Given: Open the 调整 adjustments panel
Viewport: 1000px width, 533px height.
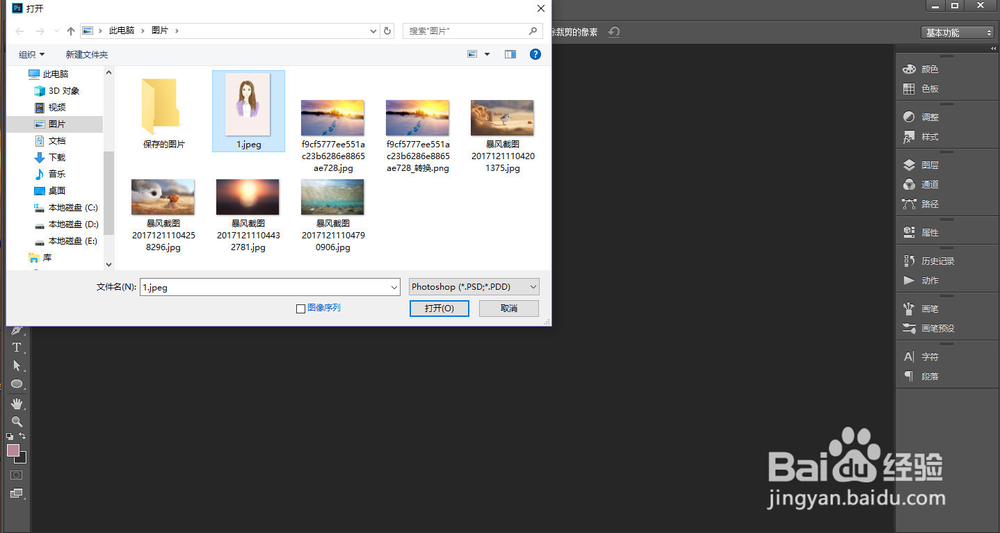Looking at the screenshot, I should click(x=920, y=117).
